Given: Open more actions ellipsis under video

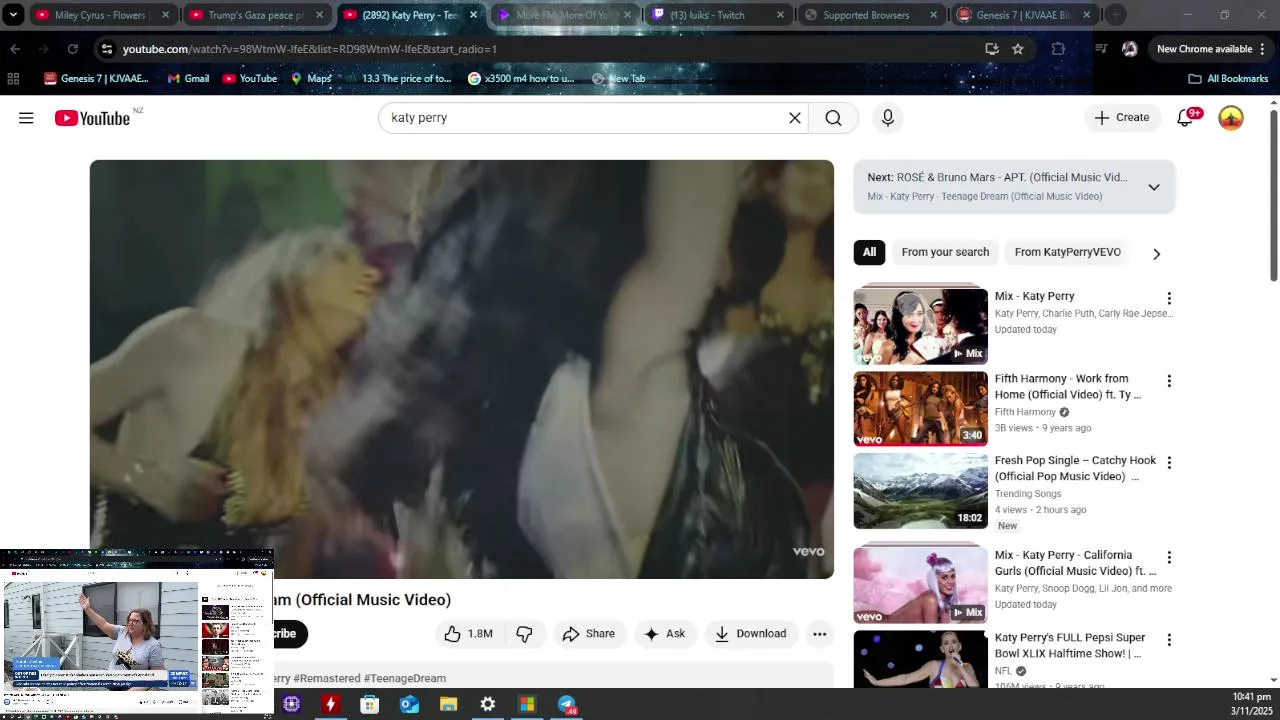Looking at the screenshot, I should [x=819, y=634].
